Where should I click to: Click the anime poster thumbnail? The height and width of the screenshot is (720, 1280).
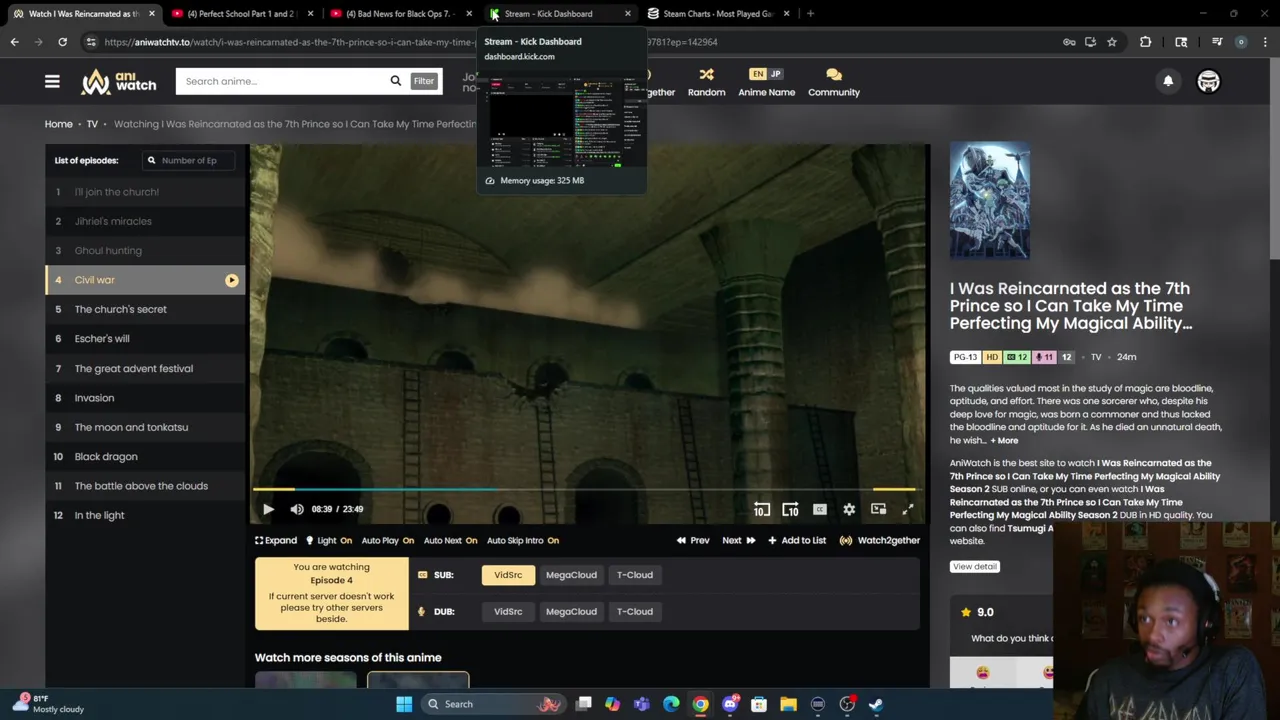(989, 201)
